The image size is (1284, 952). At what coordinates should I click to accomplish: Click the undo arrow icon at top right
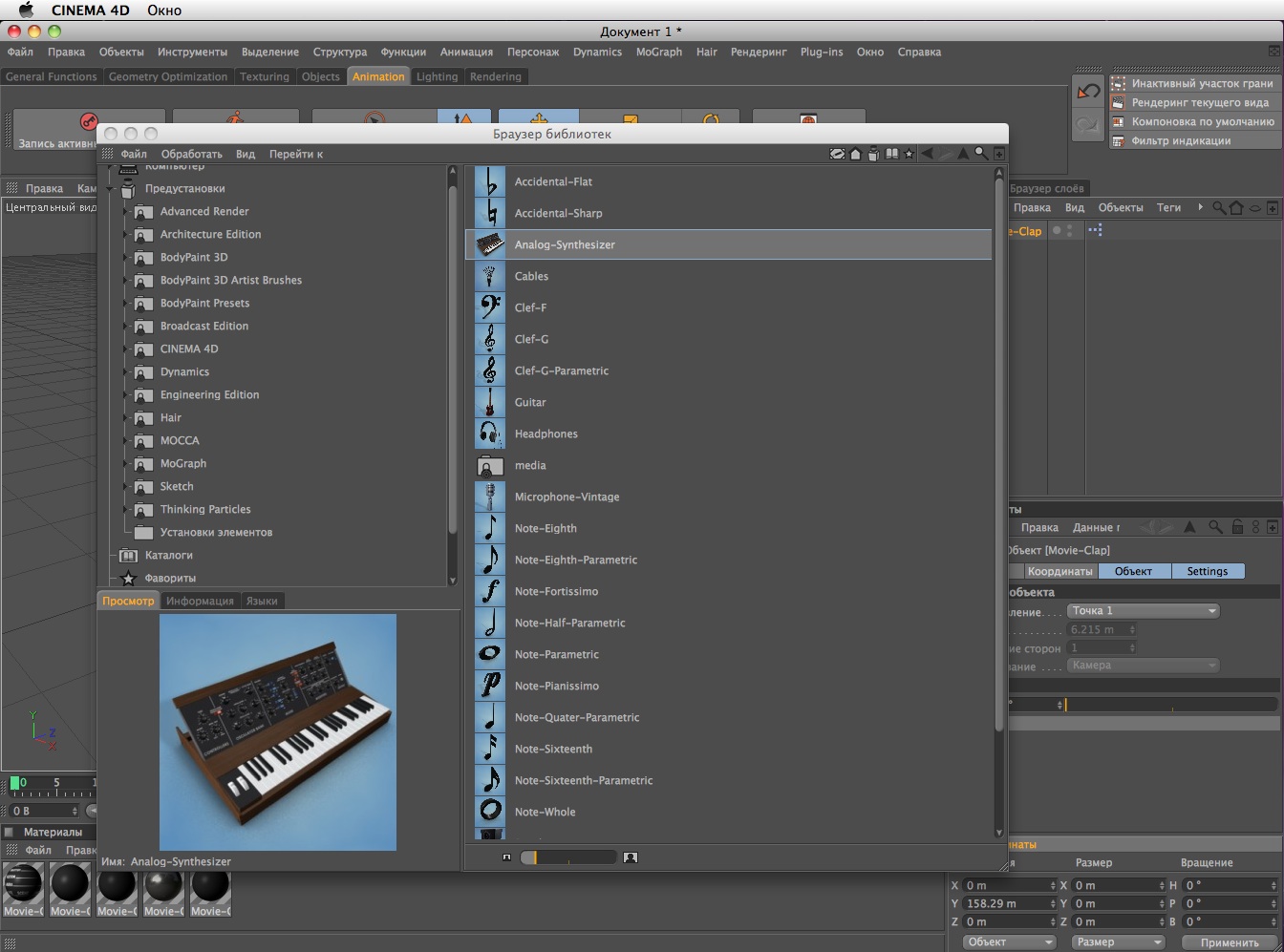[x=1088, y=93]
